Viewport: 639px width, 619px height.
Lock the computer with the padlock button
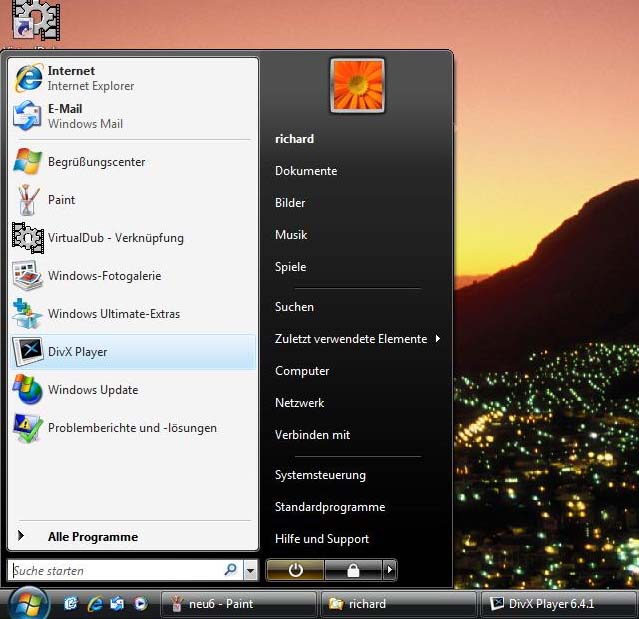click(353, 570)
